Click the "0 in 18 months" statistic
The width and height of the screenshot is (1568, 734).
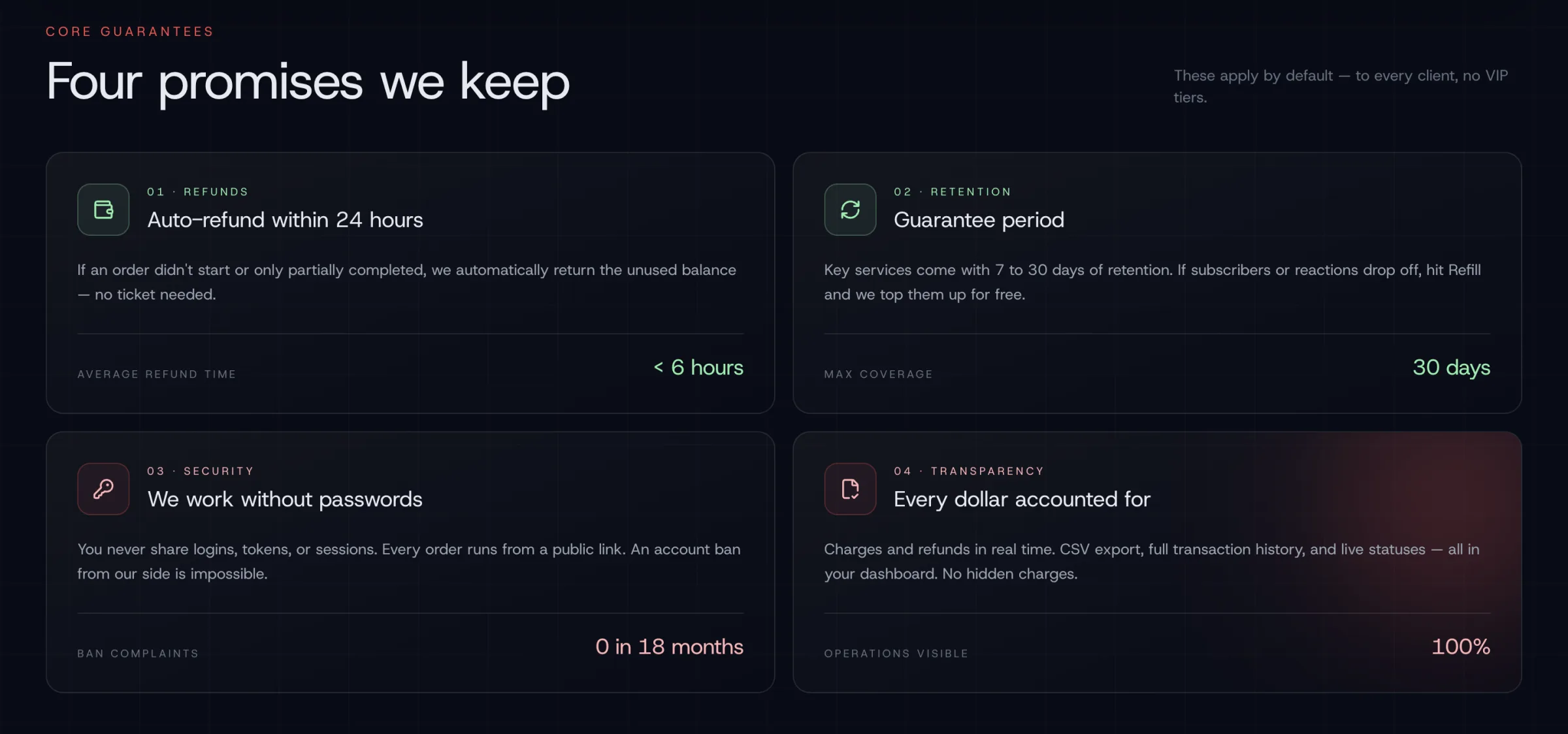669,647
